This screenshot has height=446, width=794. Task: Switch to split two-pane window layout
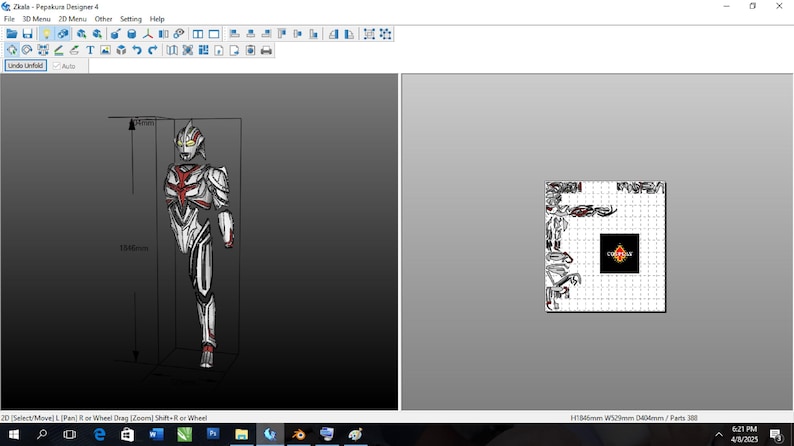pyautogui.click(x=197, y=34)
